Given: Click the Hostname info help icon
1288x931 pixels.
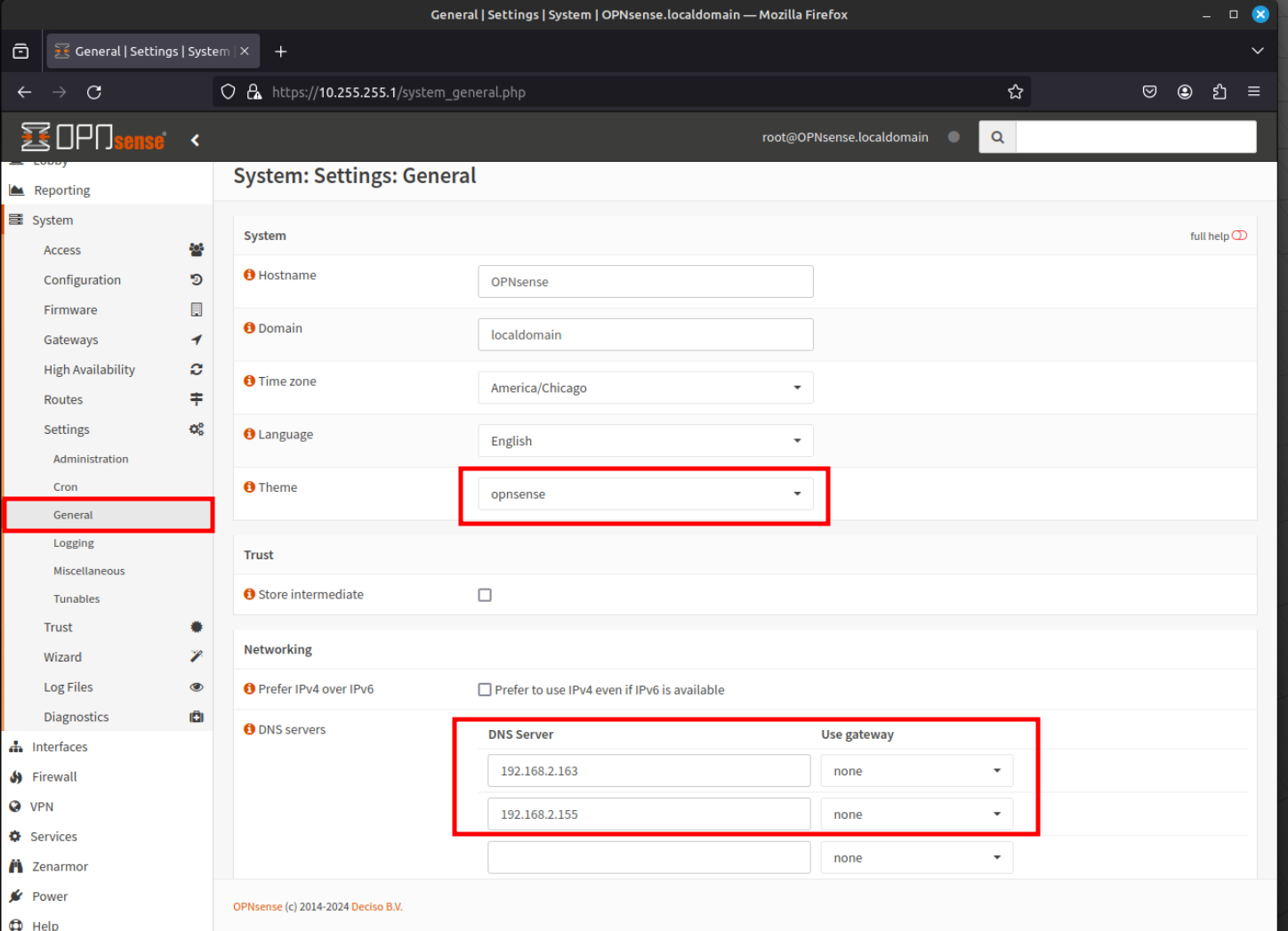Looking at the screenshot, I should coord(249,275).
